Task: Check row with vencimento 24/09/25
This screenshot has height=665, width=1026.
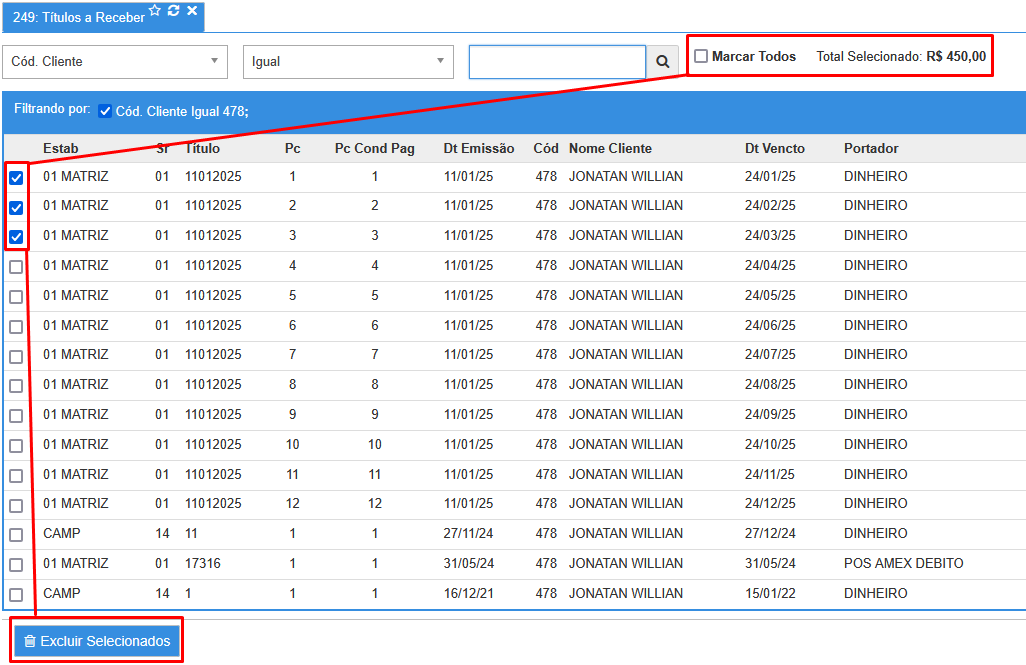Action: (16, 416)
